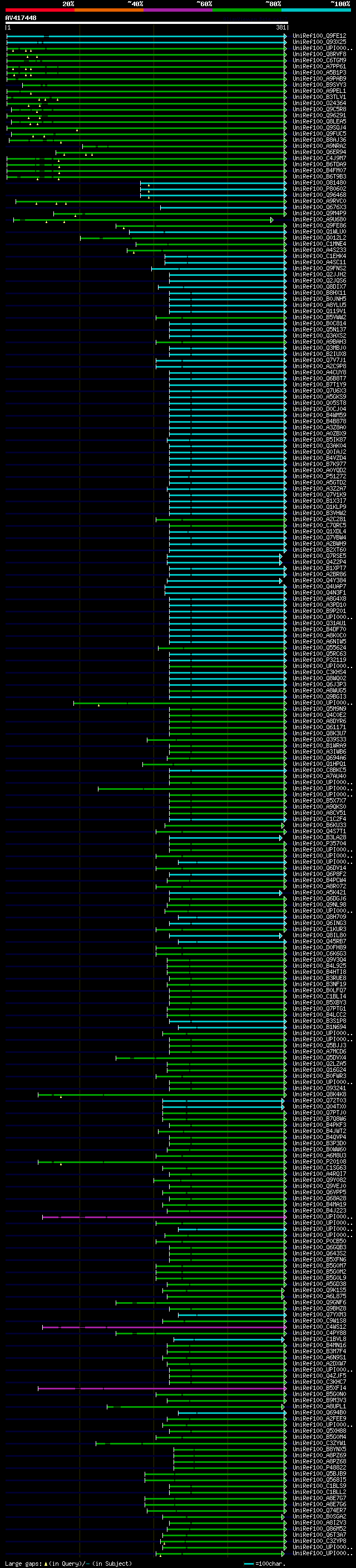Open hit UniRef100_P80602
The height and width of the screenshot is (1568, 356).
click(319, 189)
